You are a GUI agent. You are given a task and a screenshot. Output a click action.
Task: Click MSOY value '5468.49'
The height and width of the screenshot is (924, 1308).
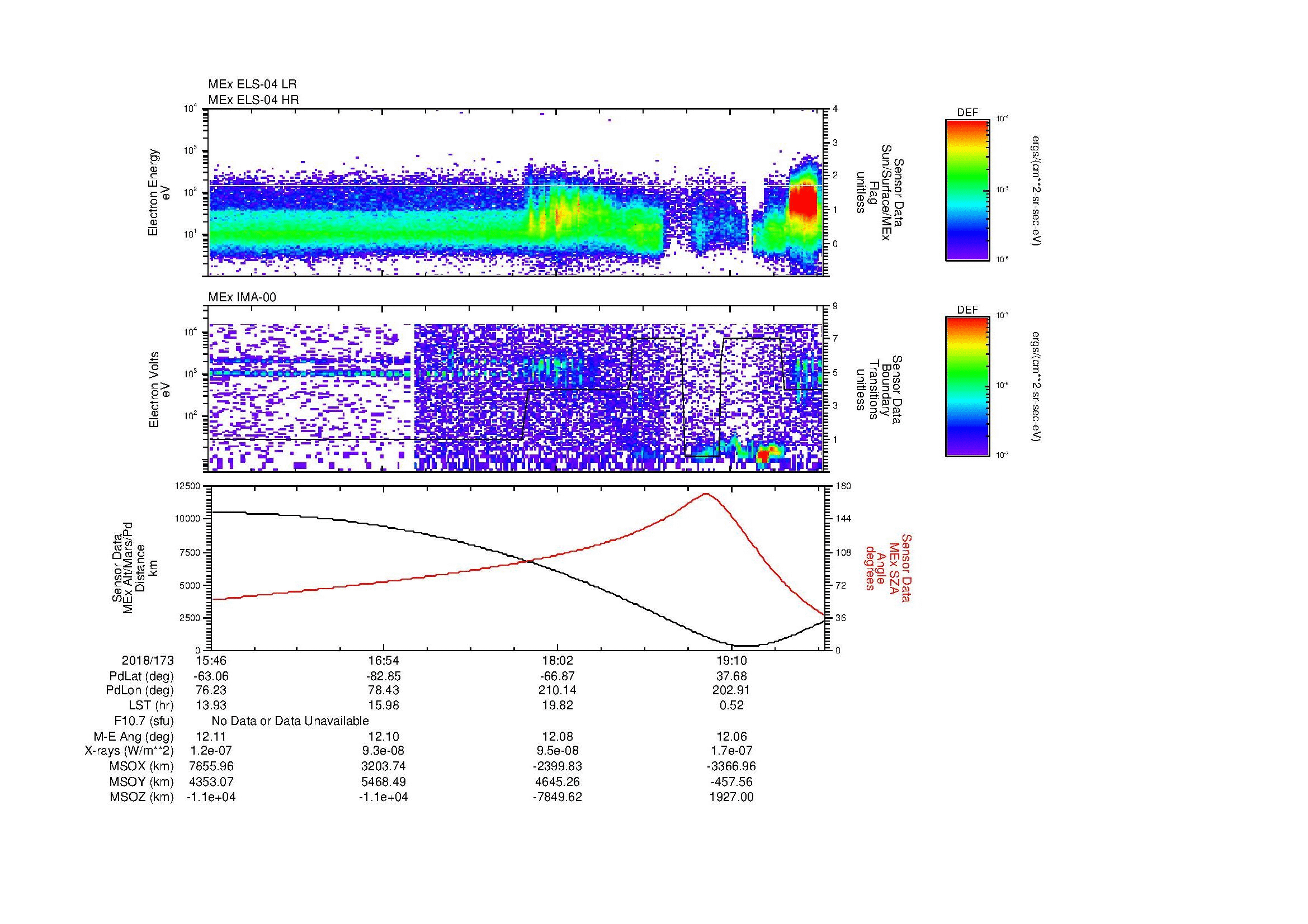(x=385, y=781)
